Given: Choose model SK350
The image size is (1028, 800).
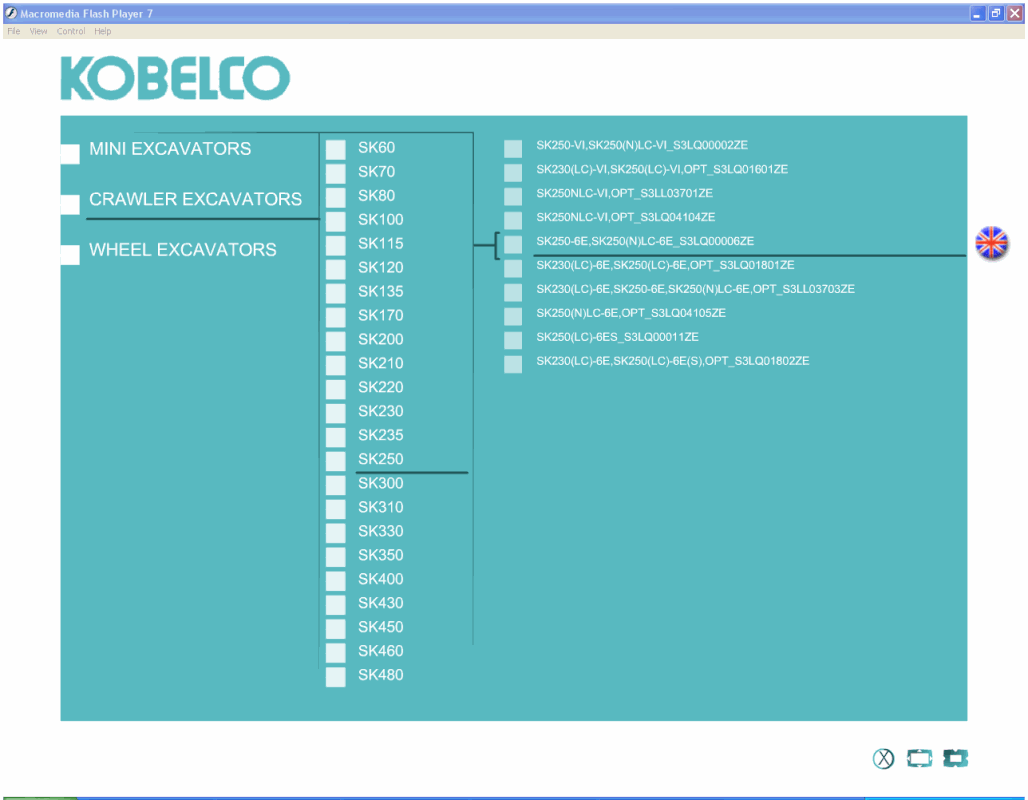Looking at the screenshot, I should (x=380, y=555).
